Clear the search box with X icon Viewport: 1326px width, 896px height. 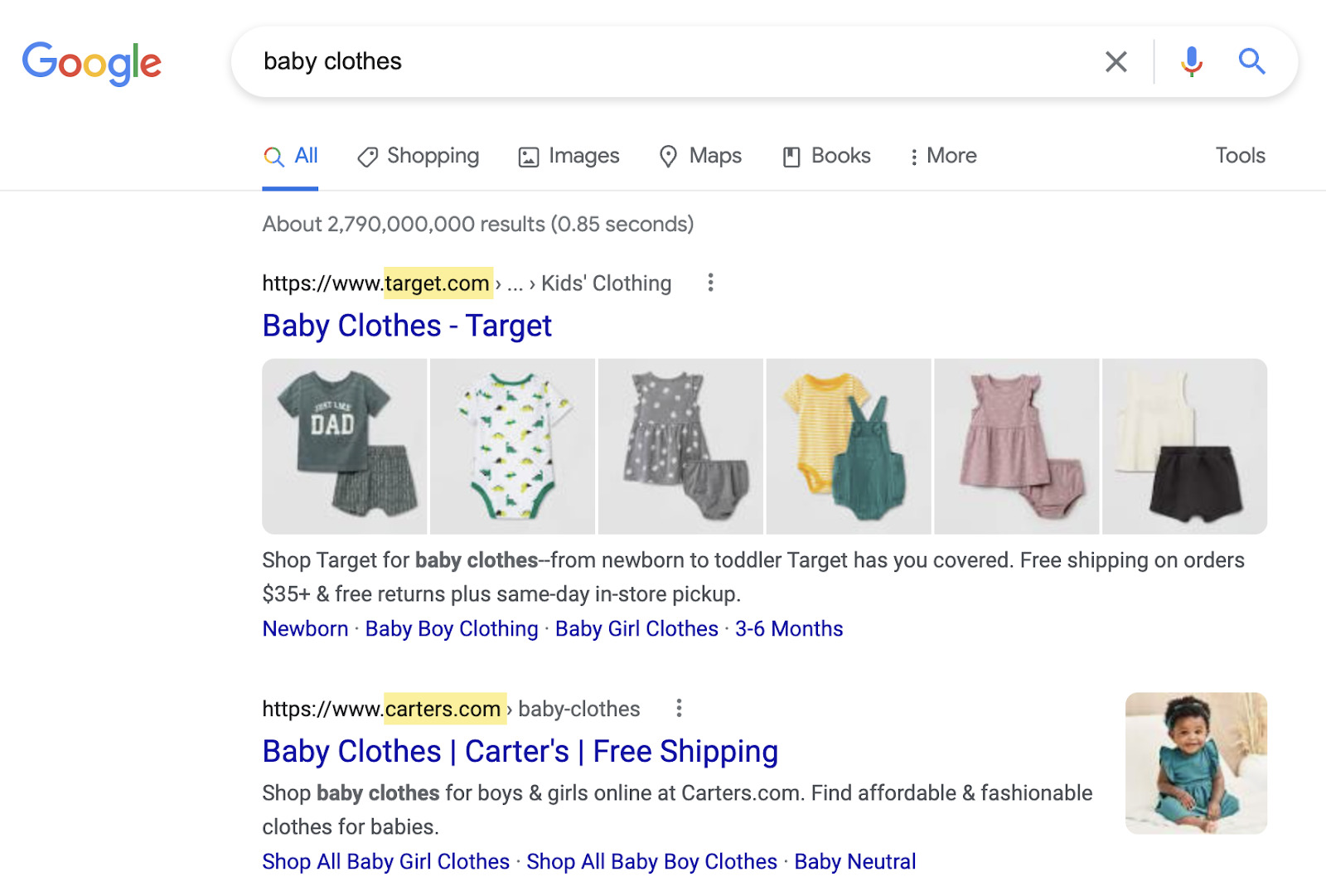click(1115, 61)
